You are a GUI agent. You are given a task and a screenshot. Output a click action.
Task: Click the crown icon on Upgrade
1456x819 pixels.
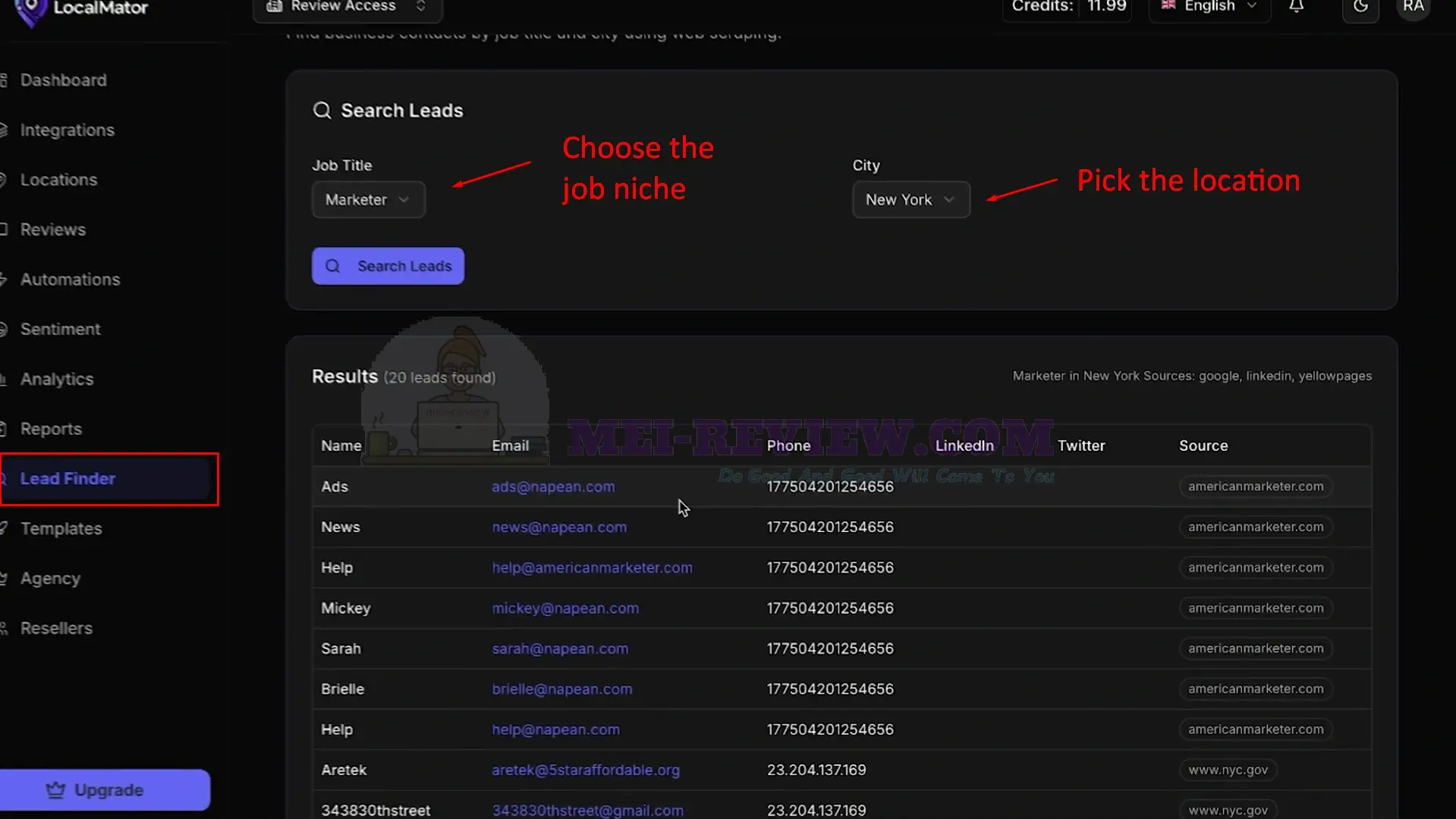(55, 790)
